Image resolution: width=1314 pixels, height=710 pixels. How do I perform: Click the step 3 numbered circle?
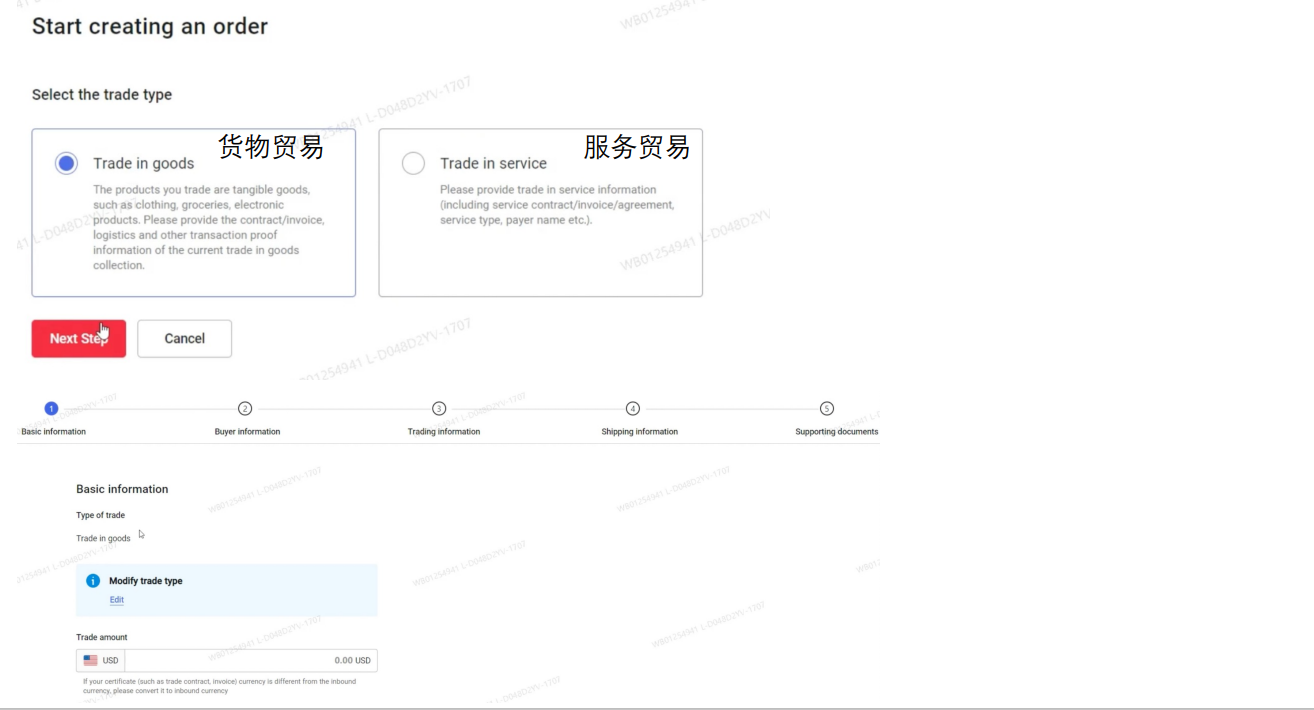coord(439,408)
